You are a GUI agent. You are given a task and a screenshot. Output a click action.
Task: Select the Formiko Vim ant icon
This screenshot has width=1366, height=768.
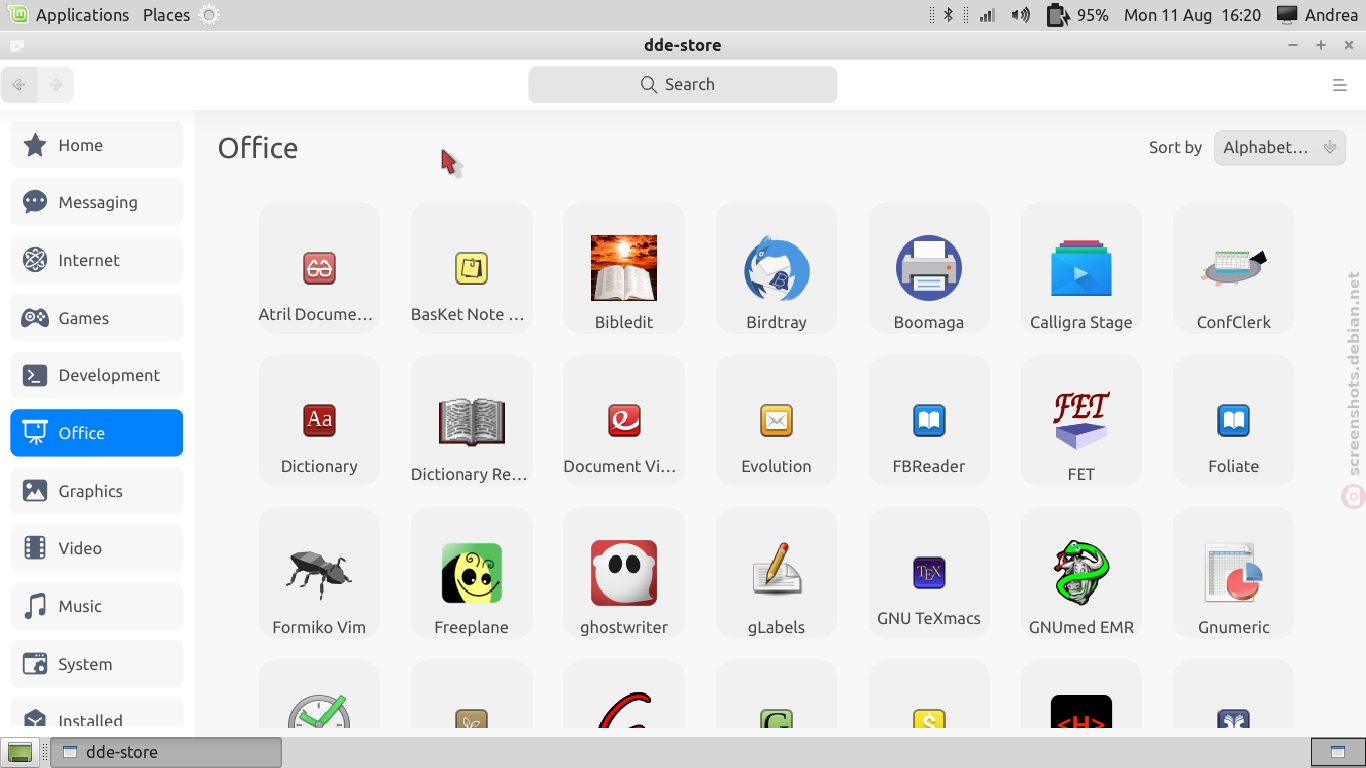pyautogui.click(x=319, y=572)
